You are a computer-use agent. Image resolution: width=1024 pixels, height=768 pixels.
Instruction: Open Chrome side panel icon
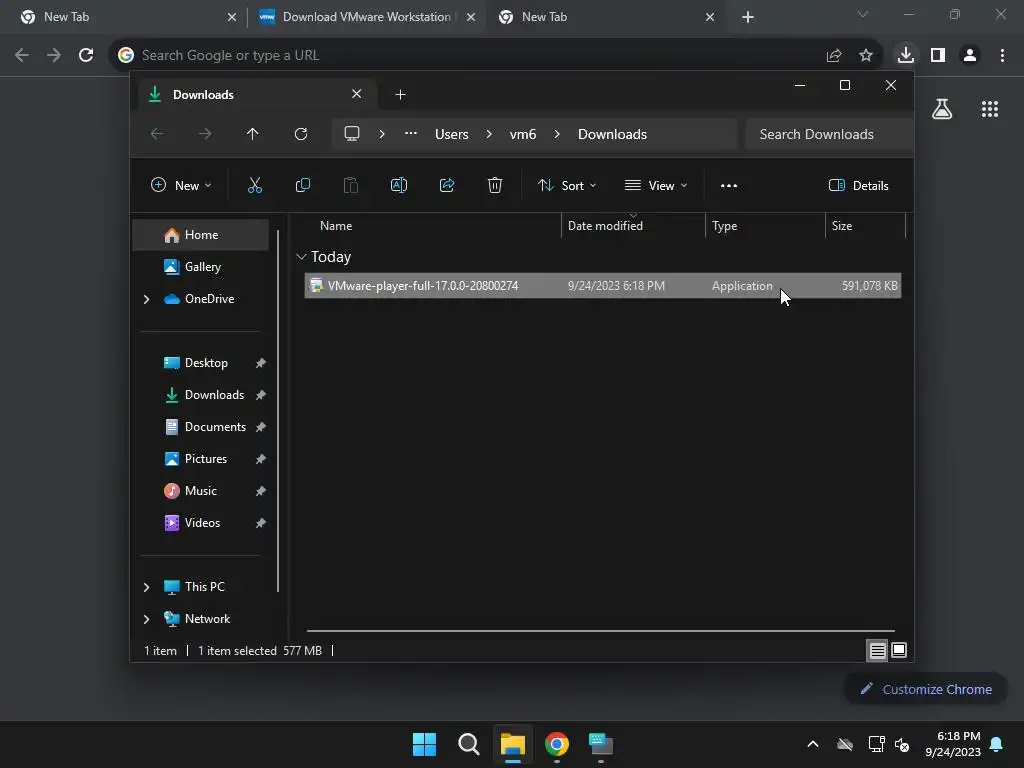click(x=938, y=56)
